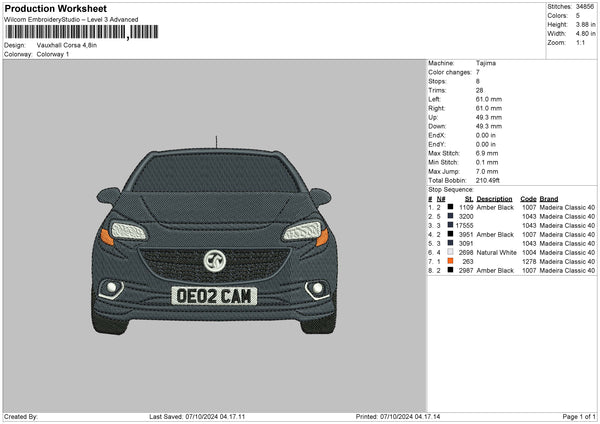Select the Natural White color swatch

[x=450, y=253]
